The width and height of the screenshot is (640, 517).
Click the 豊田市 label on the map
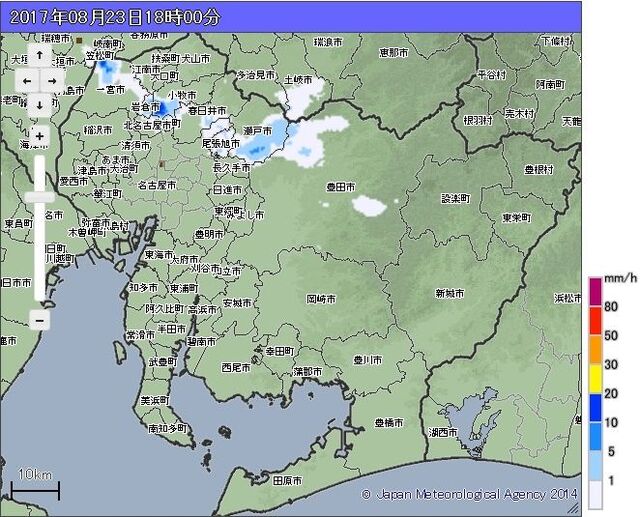(x=340, y=187)
